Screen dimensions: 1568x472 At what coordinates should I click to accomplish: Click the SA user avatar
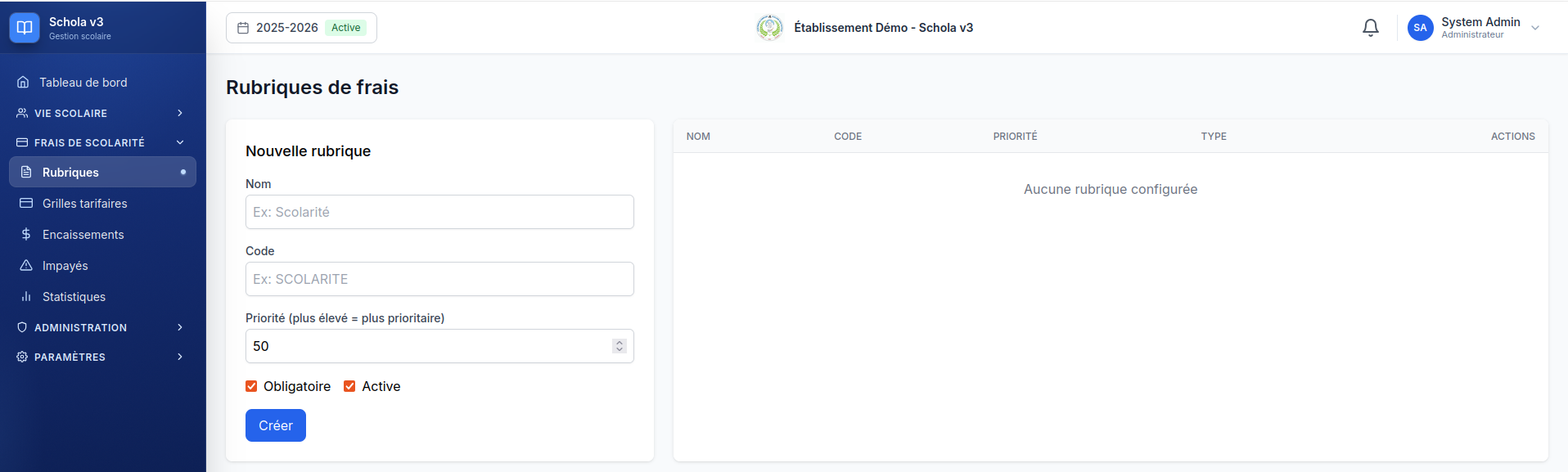pos(1421,28)
